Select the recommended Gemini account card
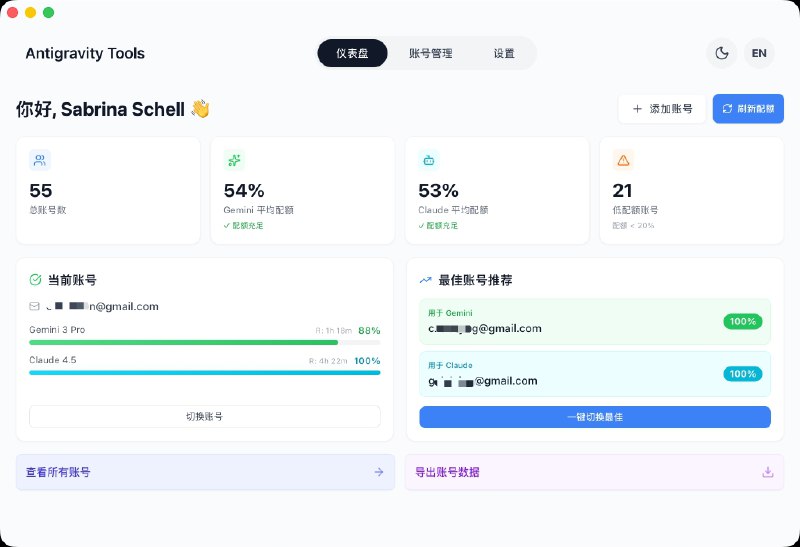 595,322
